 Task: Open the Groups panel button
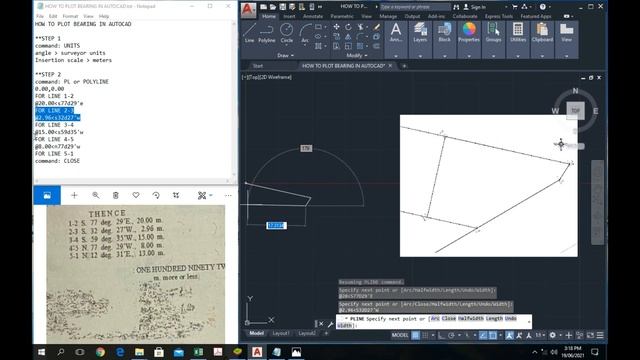[493, 33]
